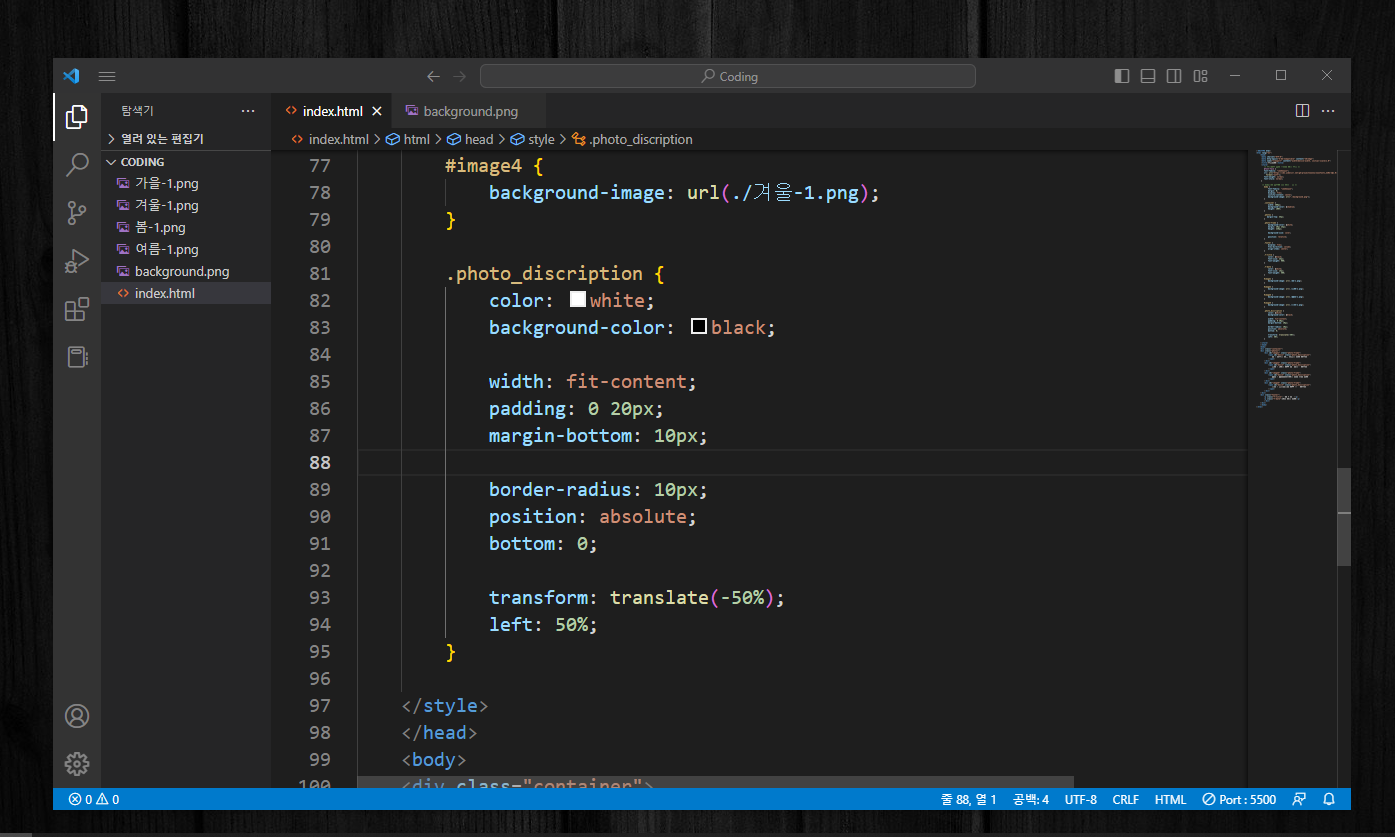
Task: Open the Manage gear icon
Action: (x=77, y=764)
